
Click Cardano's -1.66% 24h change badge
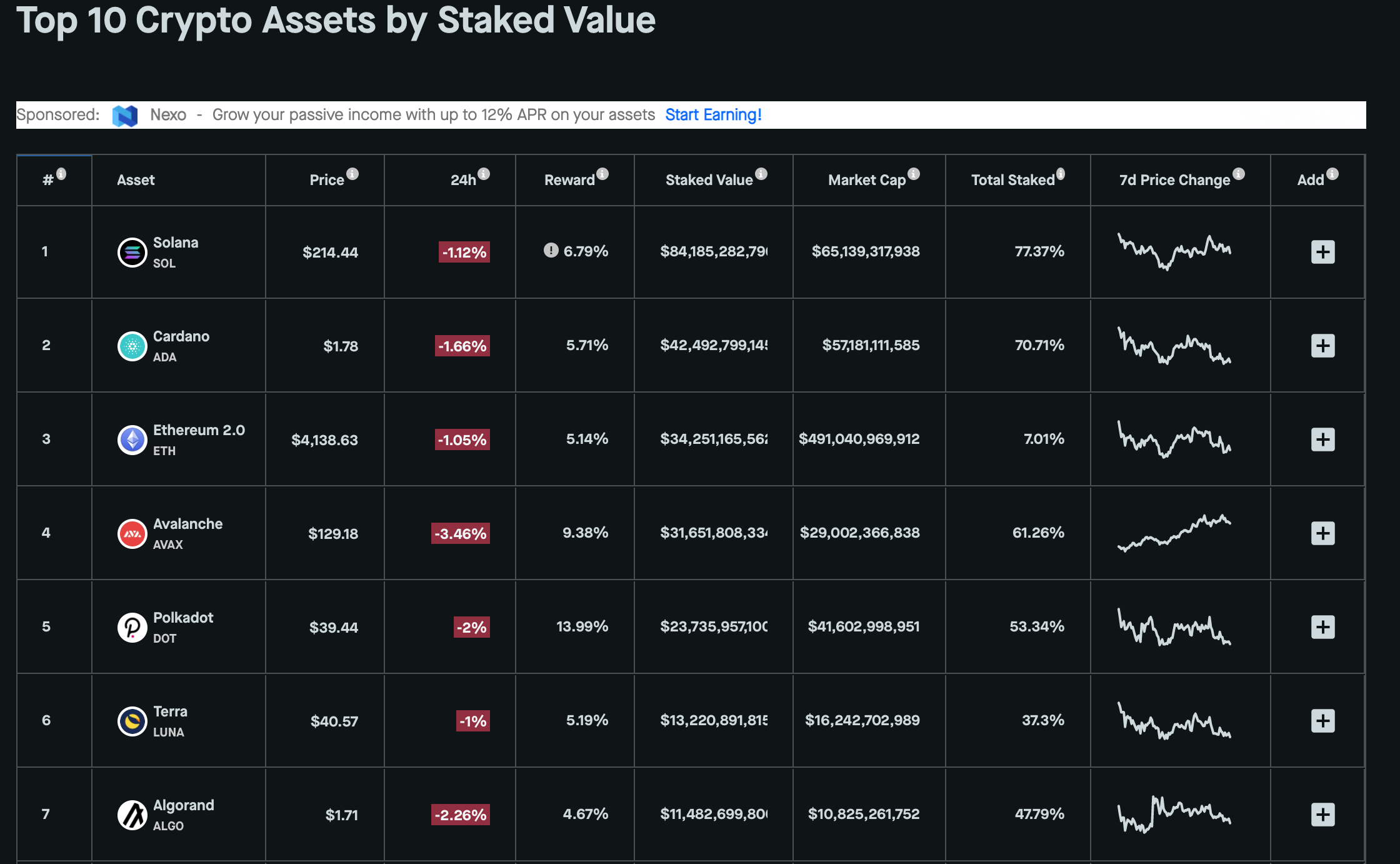tap(462, 346)
